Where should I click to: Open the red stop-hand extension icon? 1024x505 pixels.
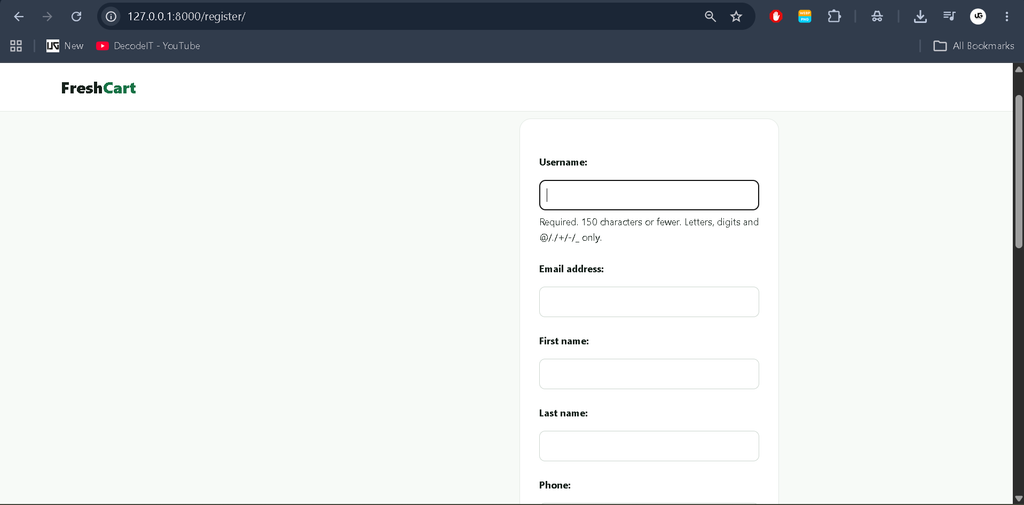click(x=776, y=16)
